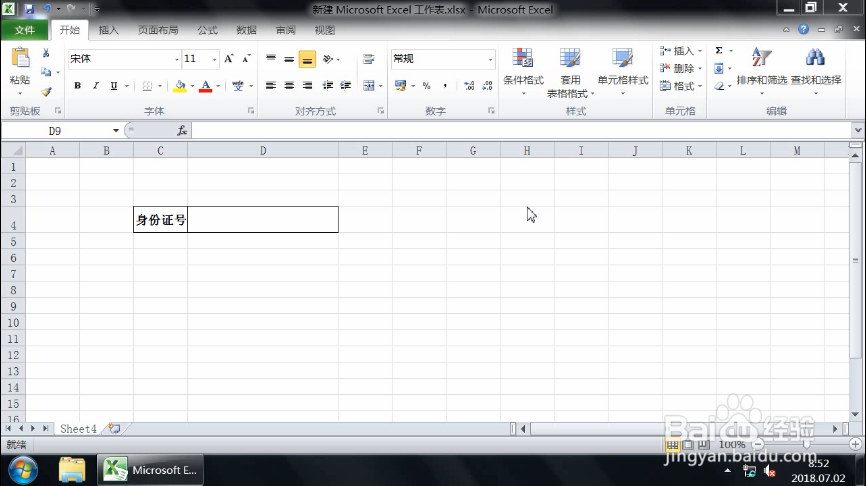This screenshot has width=866, height=486.
Task: Open 查找和选择 find and select
Action: (816, 71)
